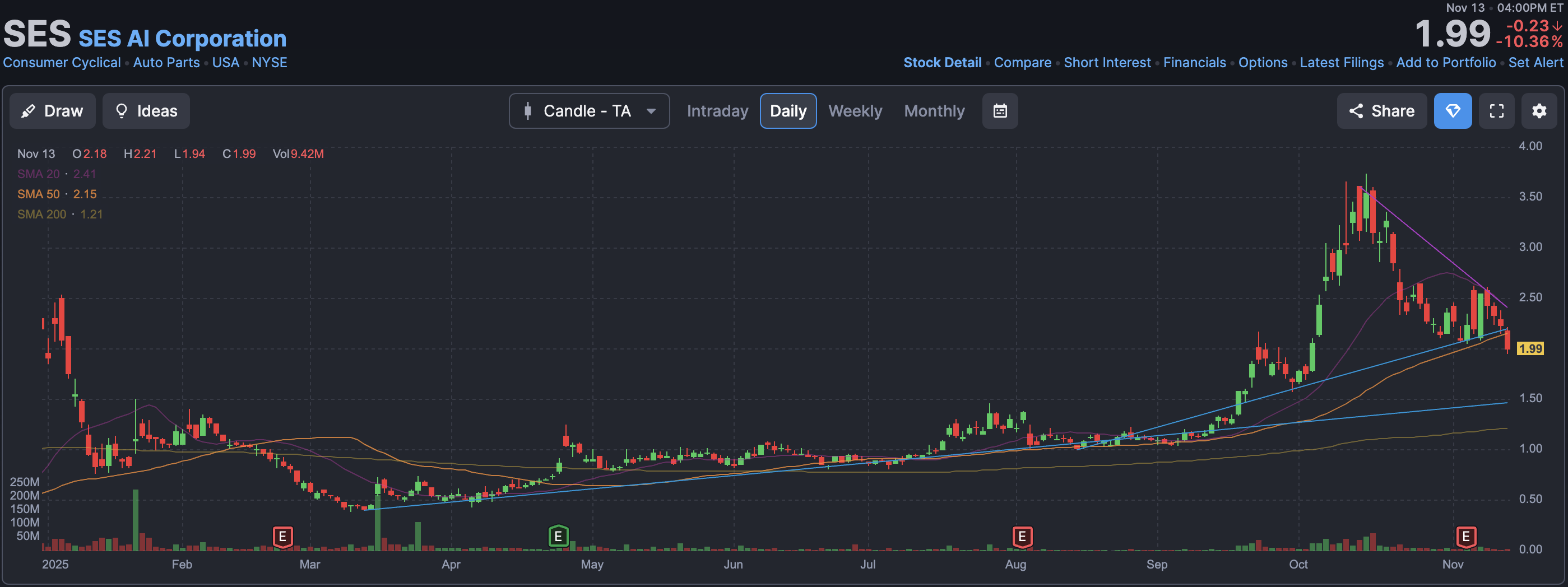The width and height of the screenshot is (1568, 587).
Task: Share the chart
Action: (x=1381, y=111)
